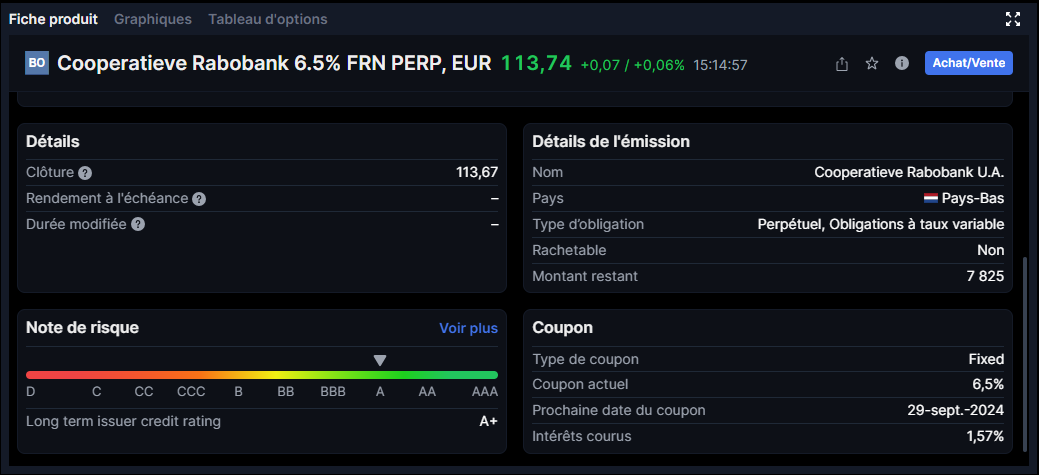This screenshot has width=1039, height=475.
Task: Click the AAA label on risk scale
Action: [x=484, y=392]
